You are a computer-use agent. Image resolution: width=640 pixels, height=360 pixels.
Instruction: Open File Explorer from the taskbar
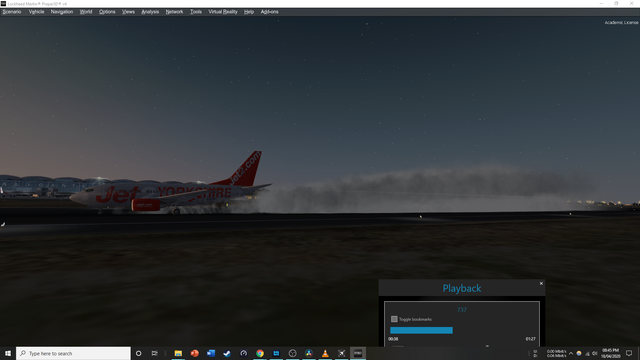coord(178,353)
